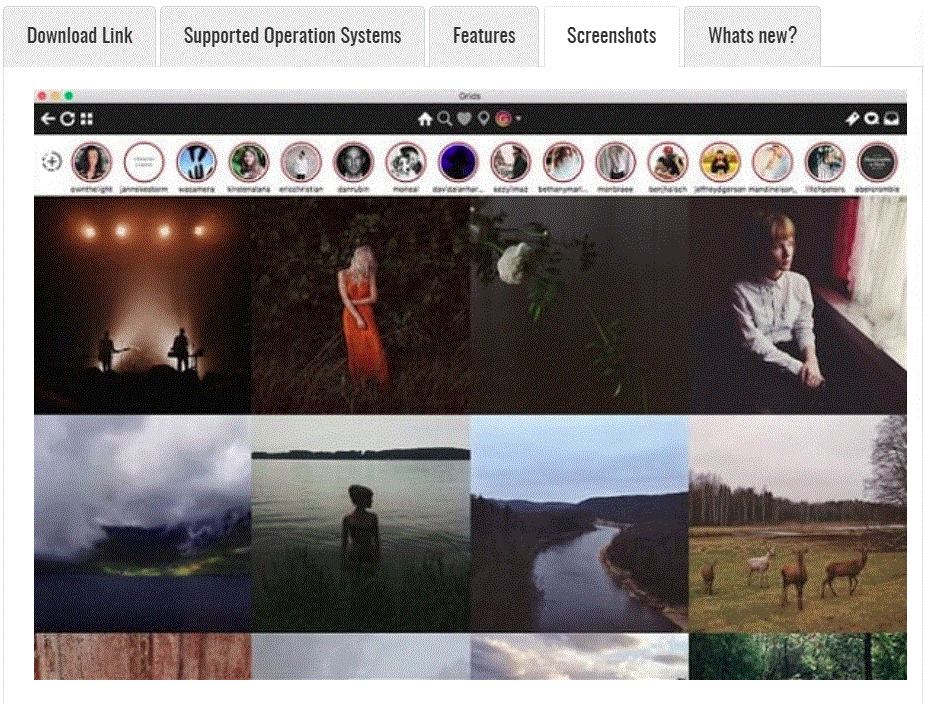Refresh the feed with the reload icon
Viewport: 925px width, 704px height.
[67, 119]
